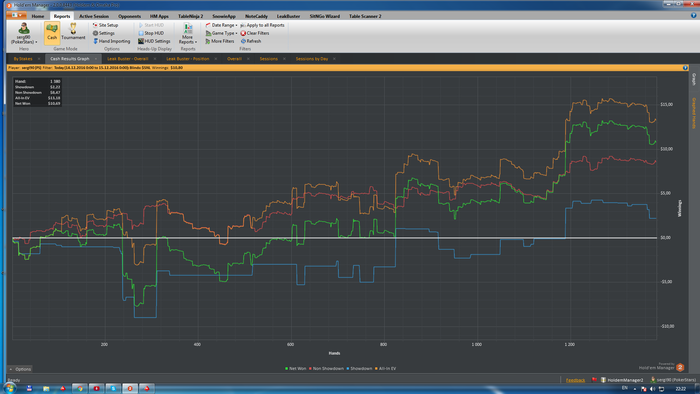Toggle Net Won series in legend
The image size is (700, 394).
pos(296,369)
